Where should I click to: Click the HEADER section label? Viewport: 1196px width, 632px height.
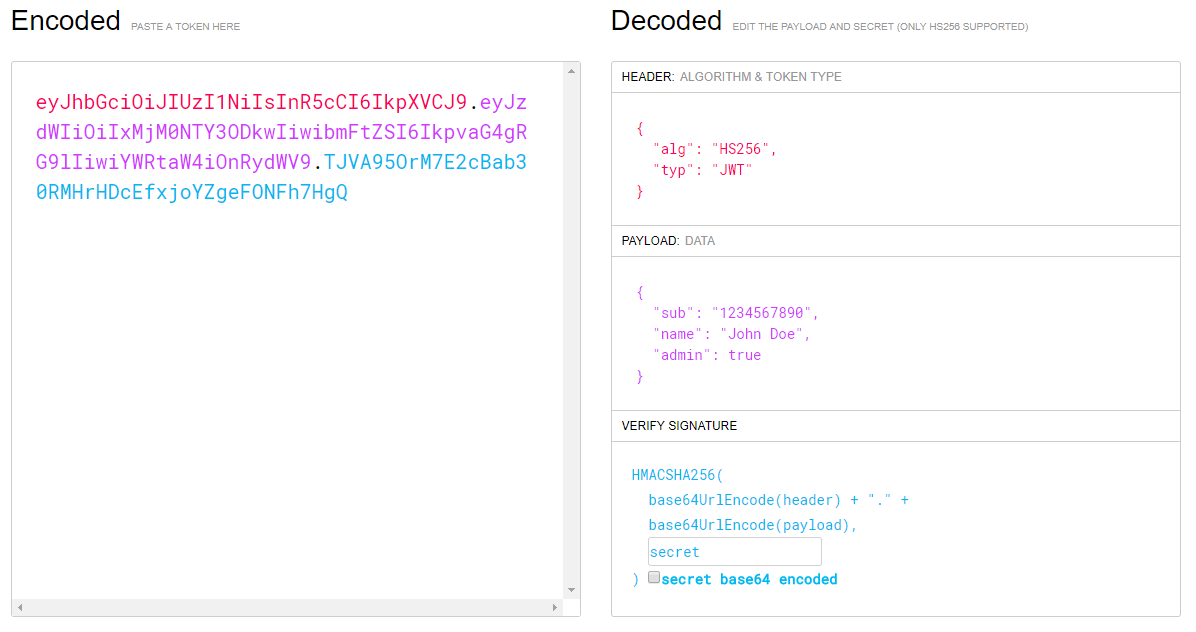coord(648,77)
